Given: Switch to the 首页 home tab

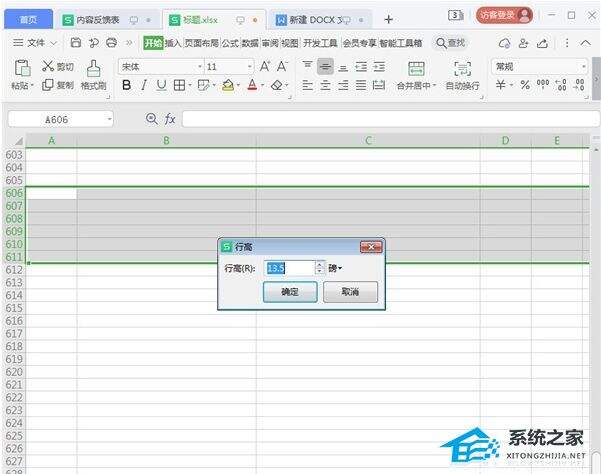Looking at the screenshot, I should 28,19.
